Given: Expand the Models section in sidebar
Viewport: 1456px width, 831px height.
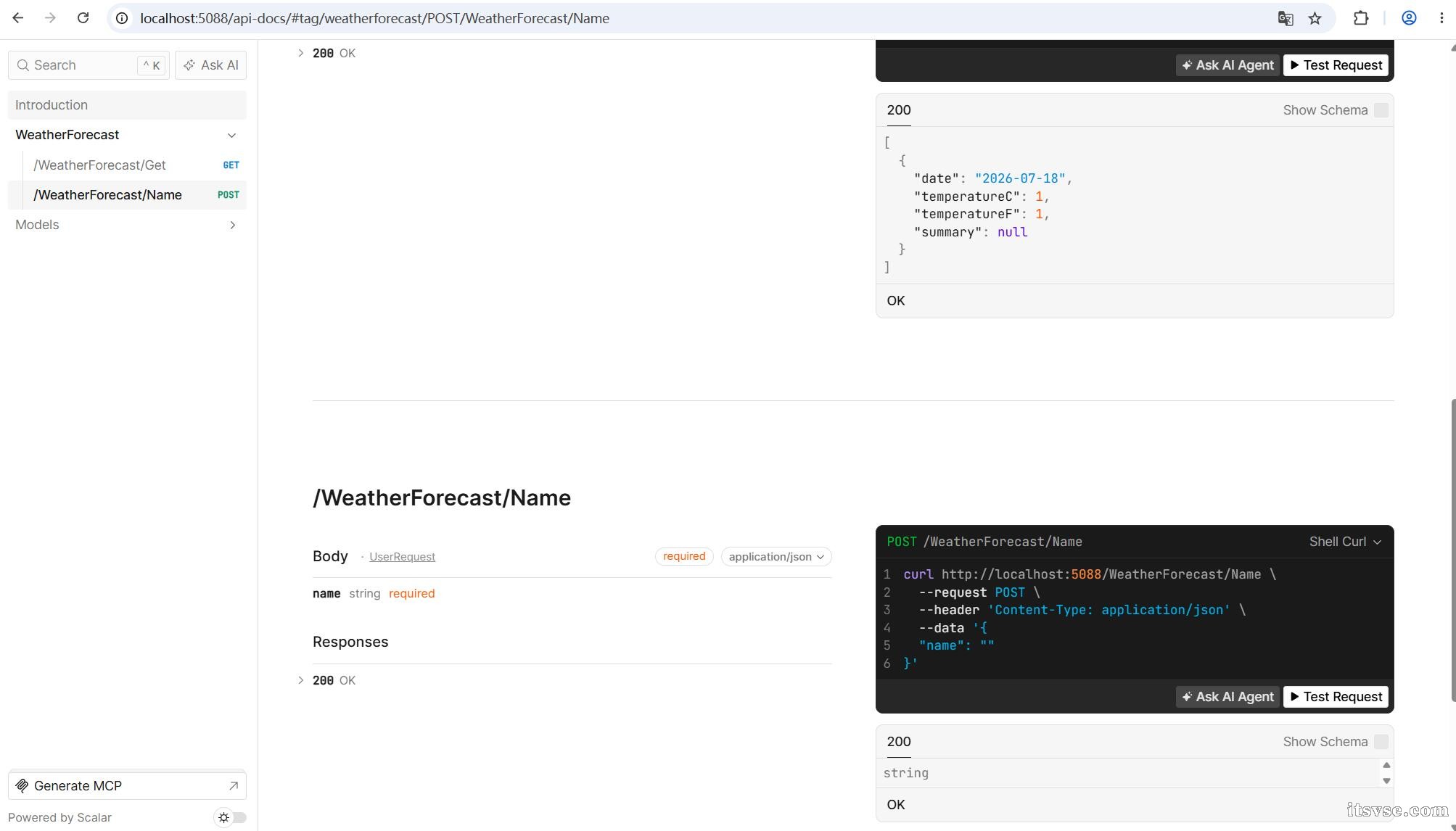Looking at the screenshot, I should pos(127,225).
